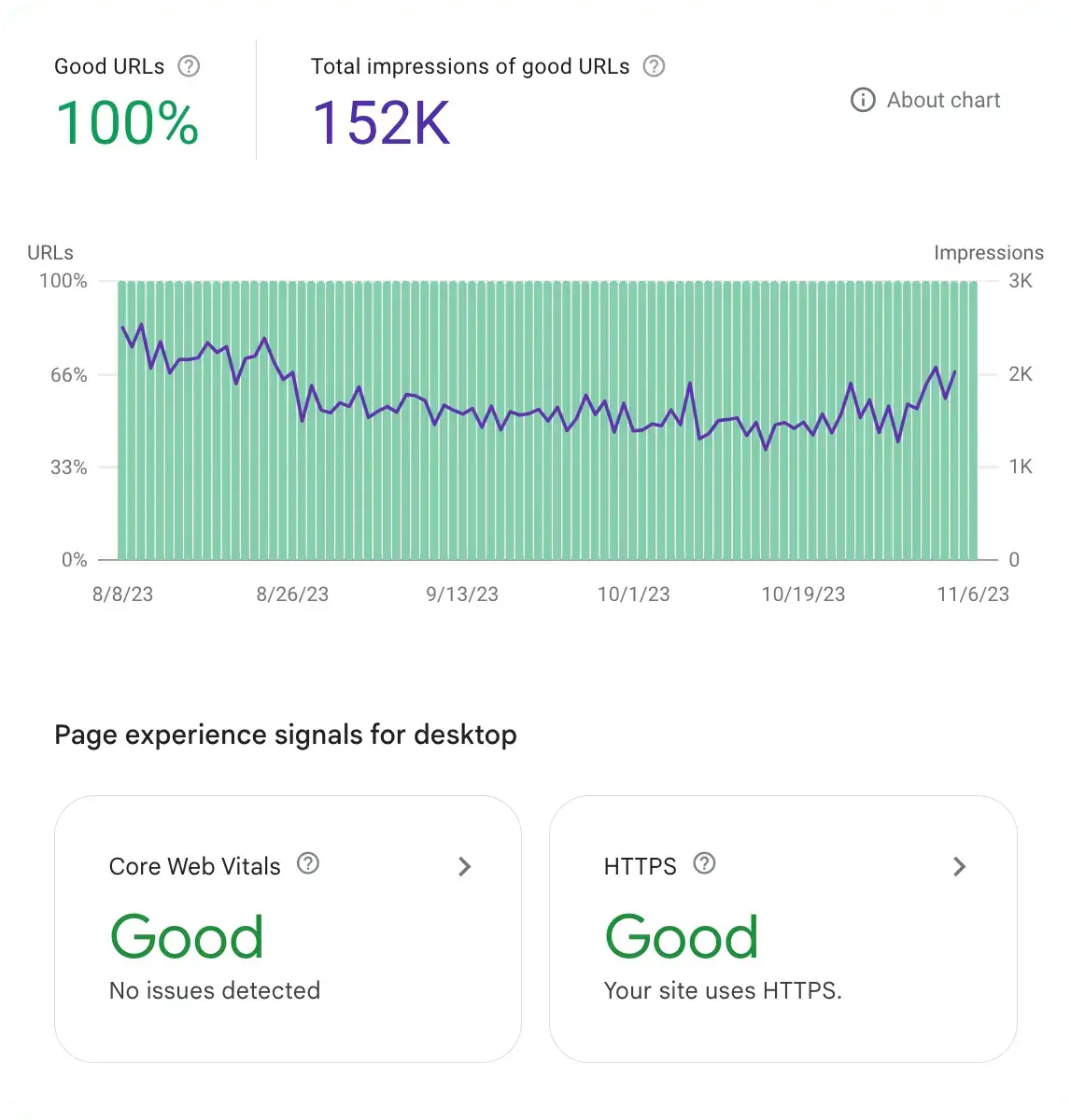Click 'Your site uses HTTPS.' text
The image size is (1071, 1120).
pos(723,990)
